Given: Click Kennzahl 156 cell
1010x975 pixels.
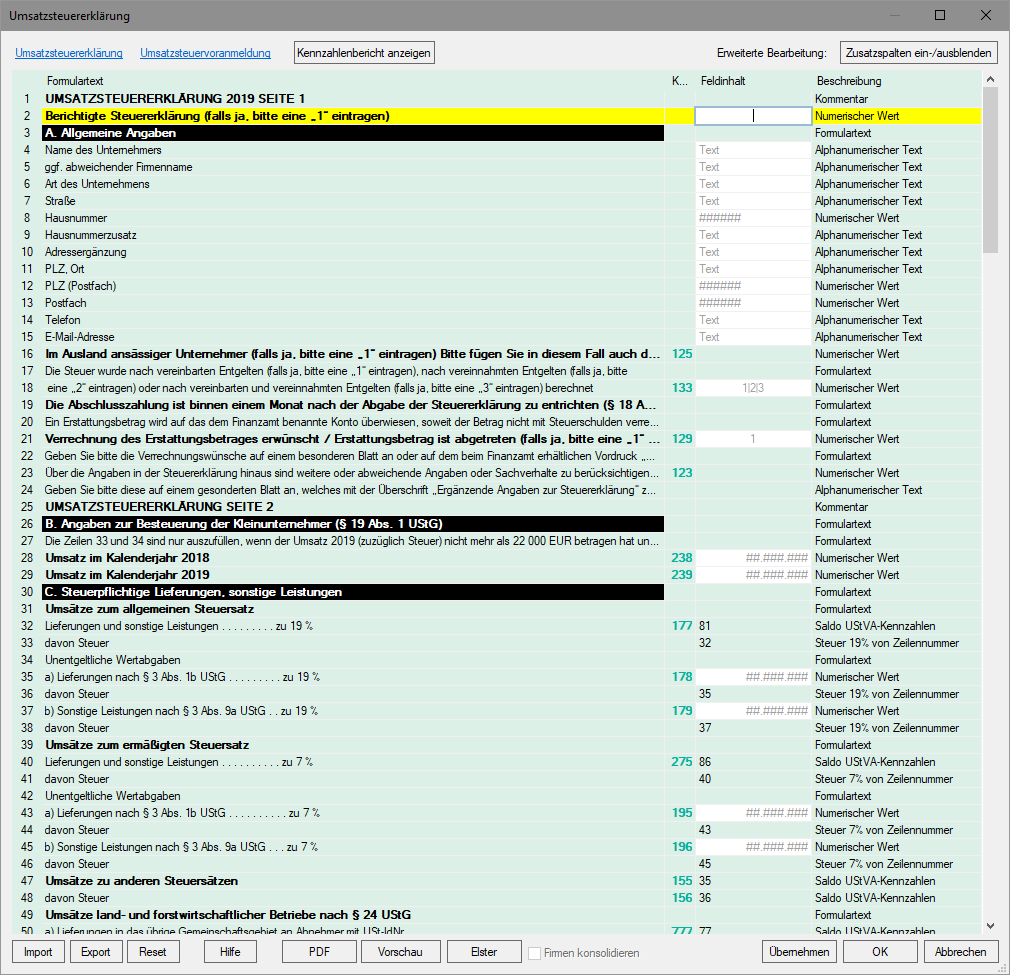Looking at the screenshot, I should click(681, 898).
